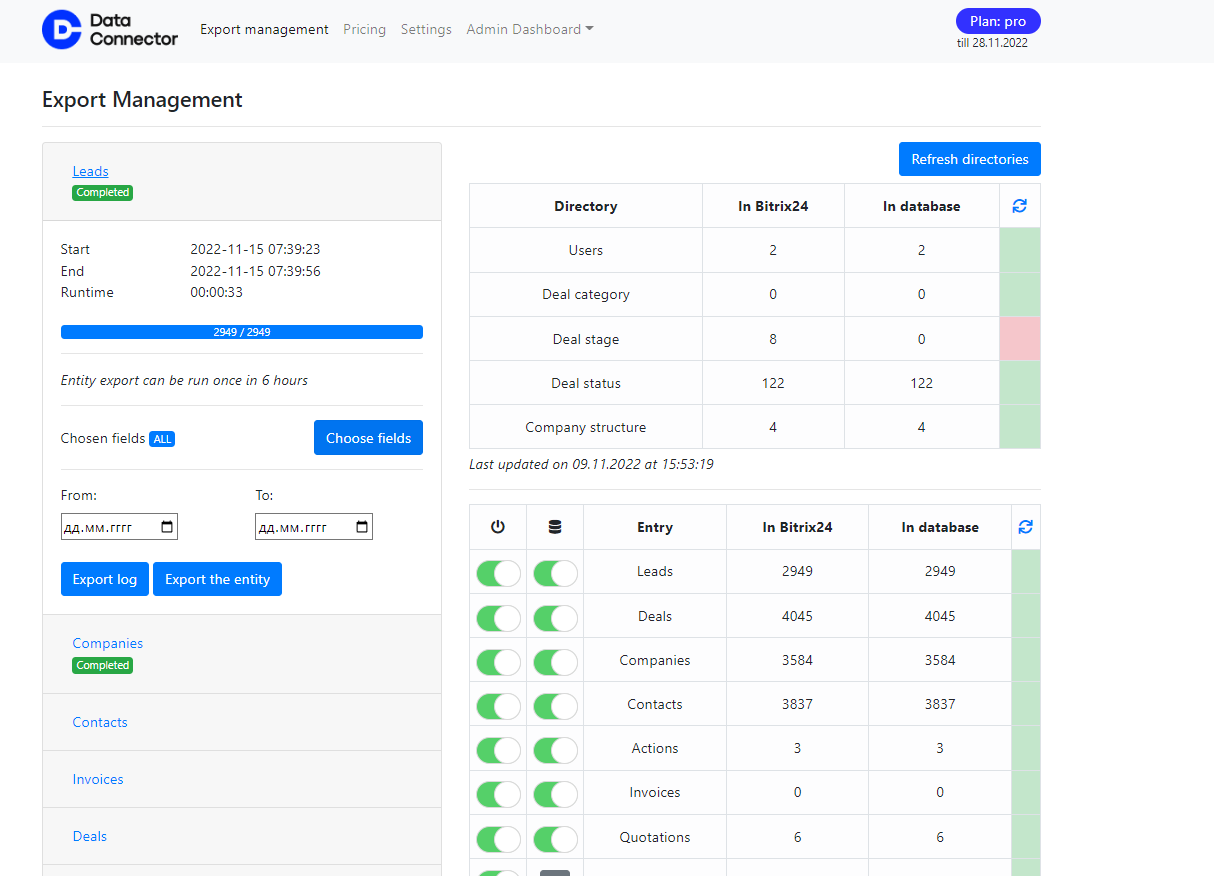Screen dimensions: 1214x876
Task: Click the Runtime value 00:00:33
Action: point(216,292)
